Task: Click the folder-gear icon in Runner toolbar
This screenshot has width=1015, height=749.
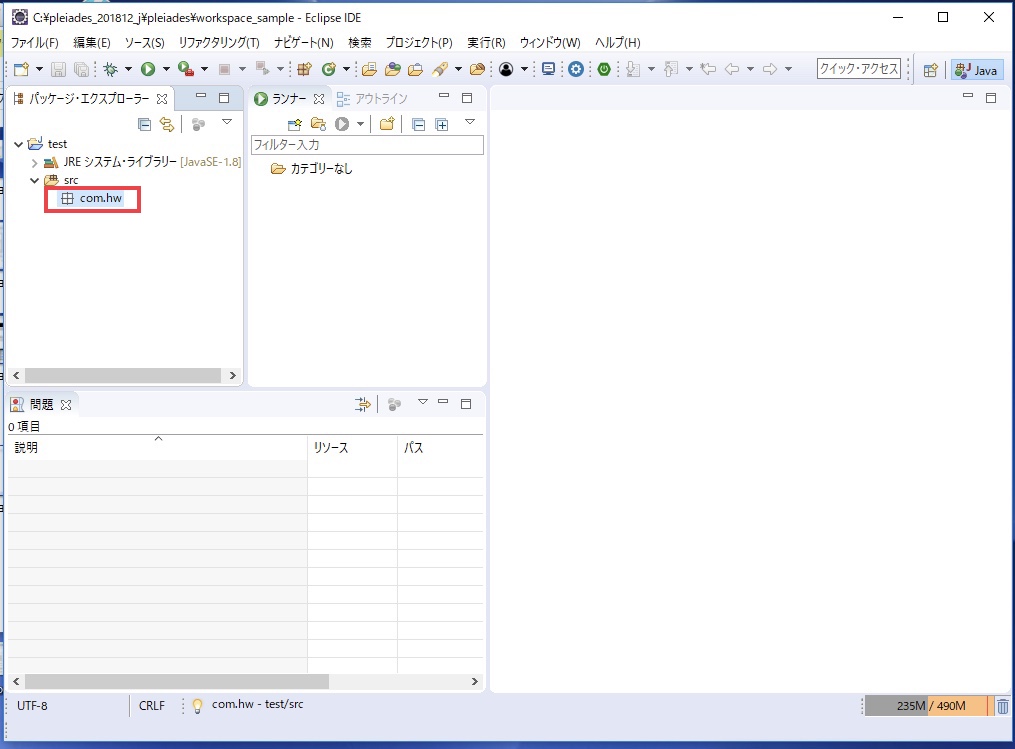Action: pos(318,124)
